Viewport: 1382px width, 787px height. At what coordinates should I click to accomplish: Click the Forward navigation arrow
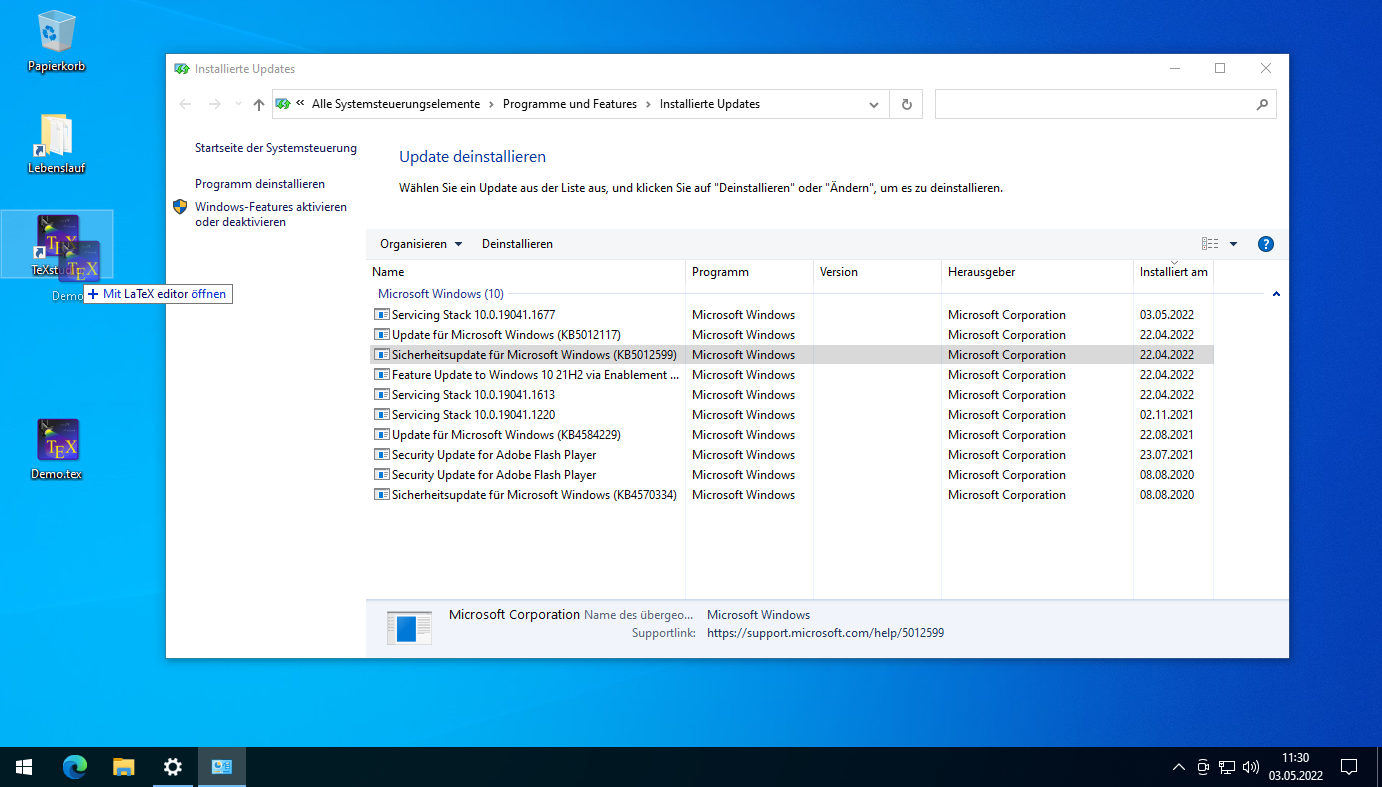pyautogui.click(x=214, y=104)
